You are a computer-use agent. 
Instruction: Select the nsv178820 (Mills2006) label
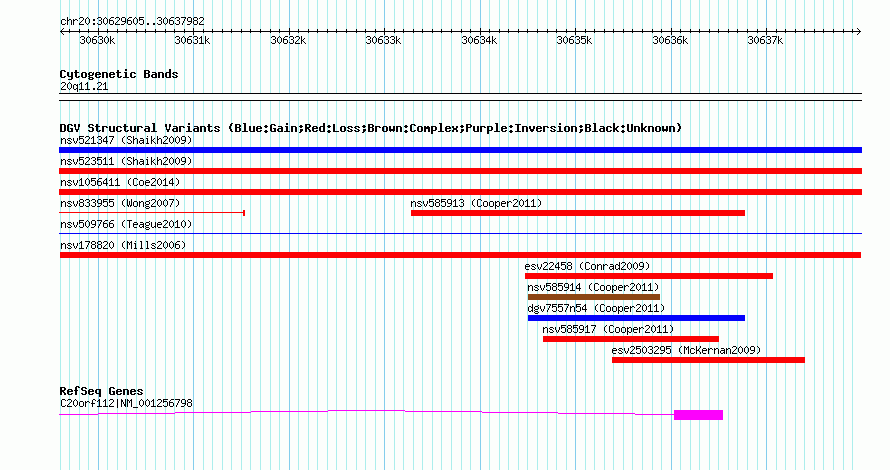[x=123, y=245]
